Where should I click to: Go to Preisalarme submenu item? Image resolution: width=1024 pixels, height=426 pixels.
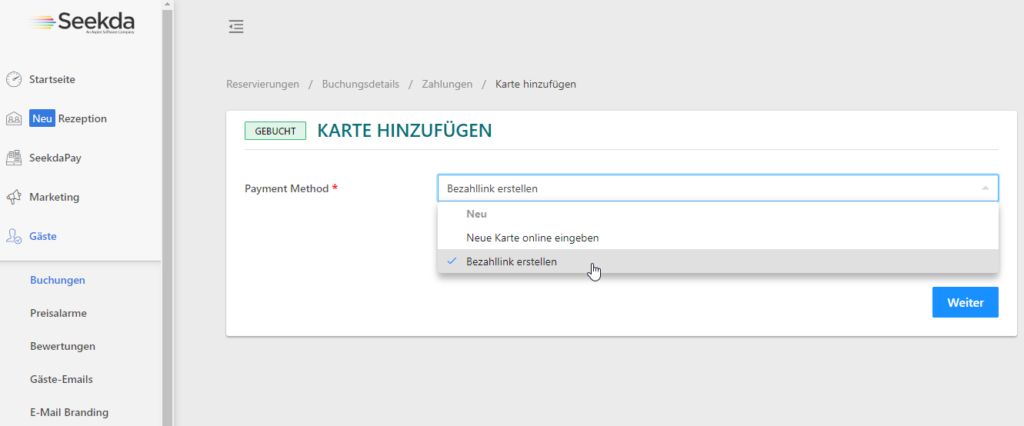coord(58,313)
